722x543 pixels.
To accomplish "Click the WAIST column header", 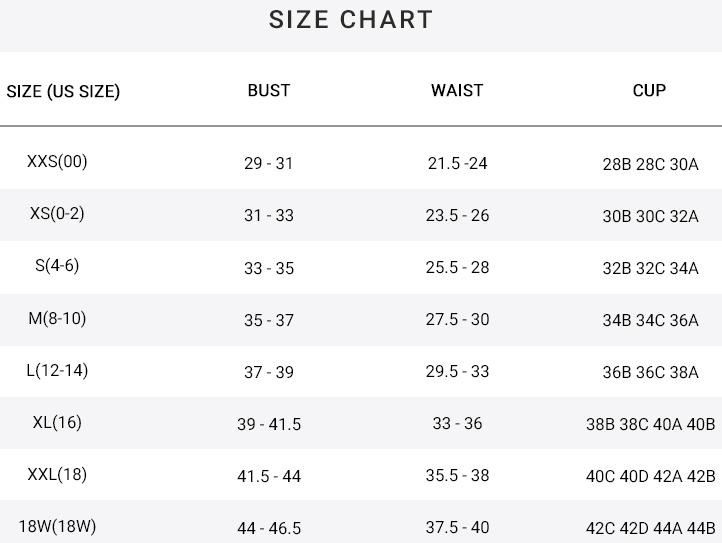I will coord(457,90).
